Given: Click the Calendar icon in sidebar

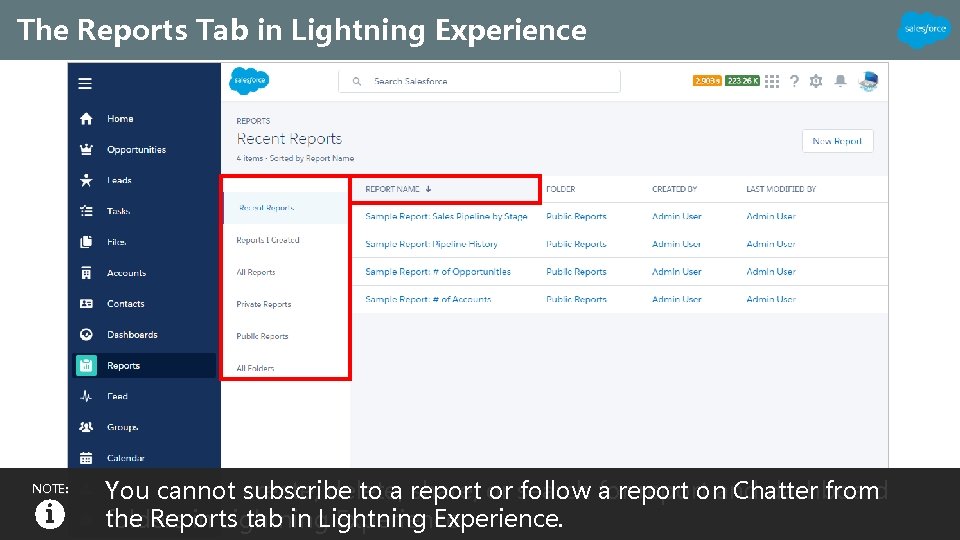Looking at the screenshot, I should [86, 458].
